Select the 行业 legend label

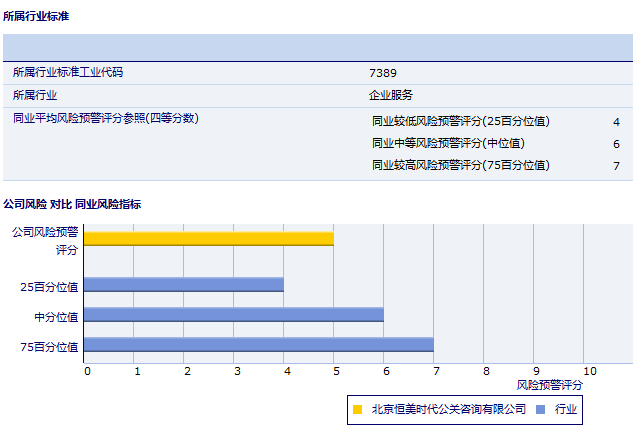566,408
